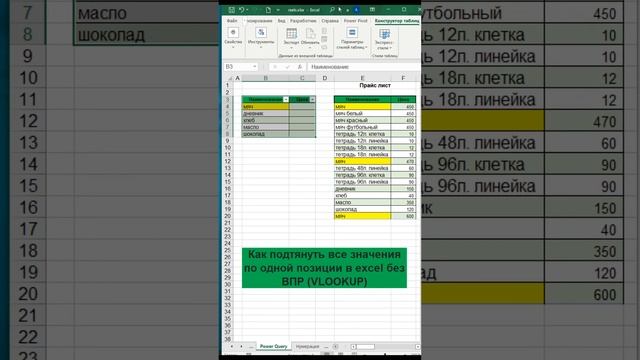Image resolution: width=640 pixels, height=360 pixels.
Task: Click the Save icon in the title bar
Action: click(x=231, y=10)
